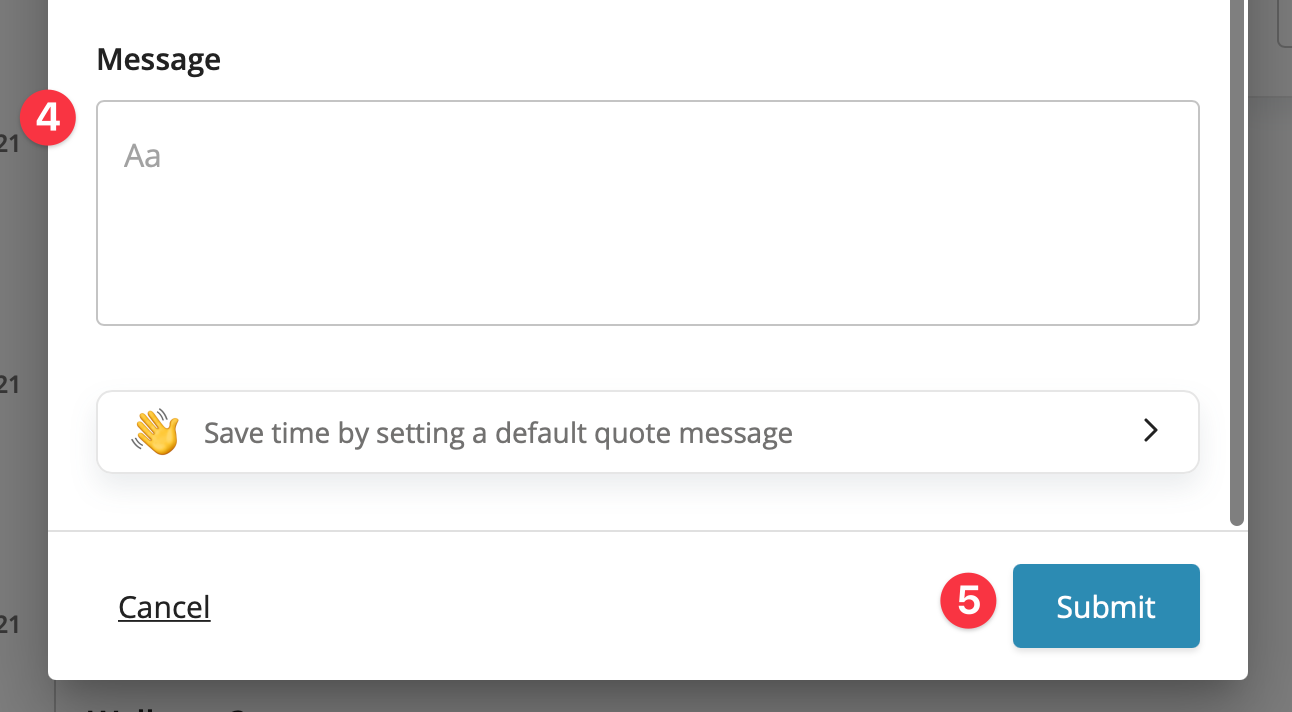Click the topmost "21" label behind the dialog
This screenshot has height=712, width=1292.
9,145
